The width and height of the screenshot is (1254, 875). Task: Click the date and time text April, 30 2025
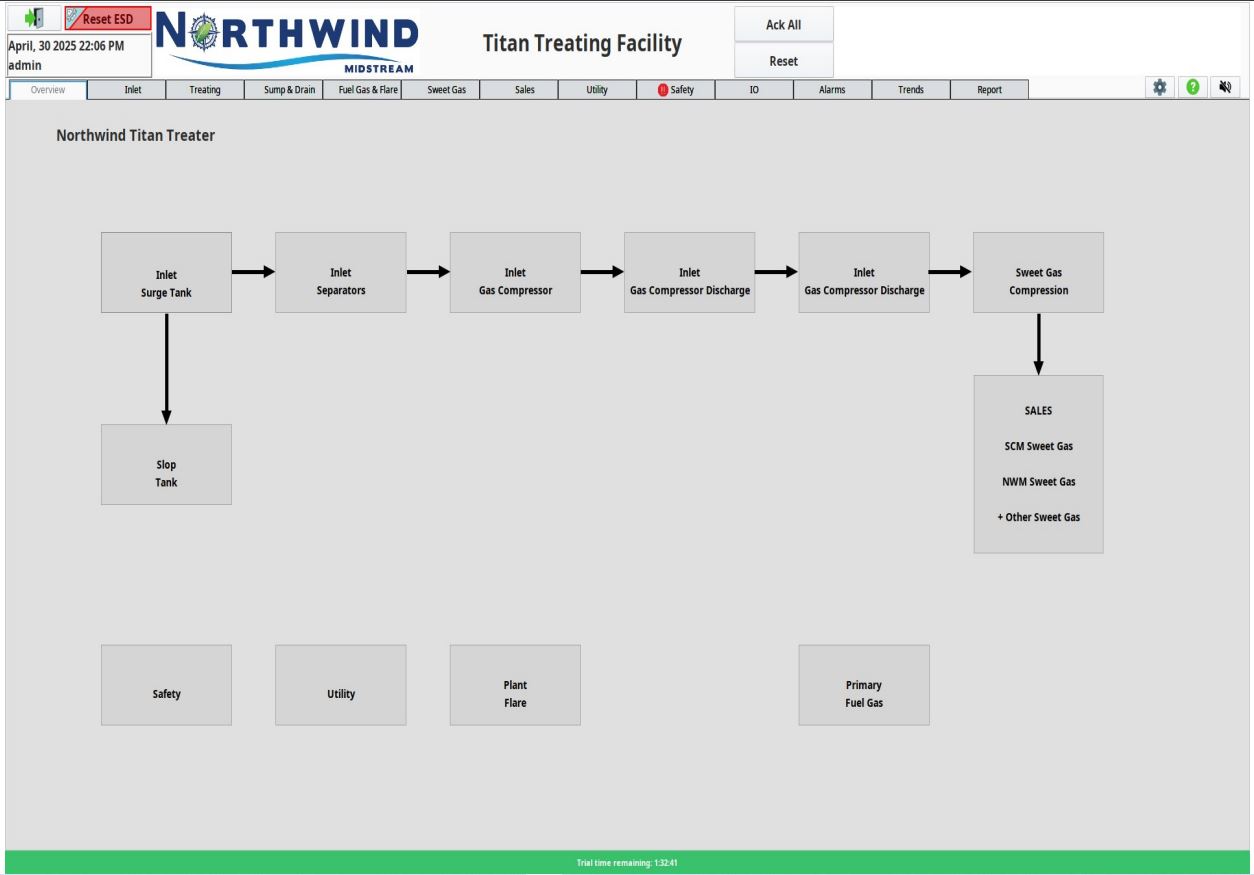click(x=66, y=46)
